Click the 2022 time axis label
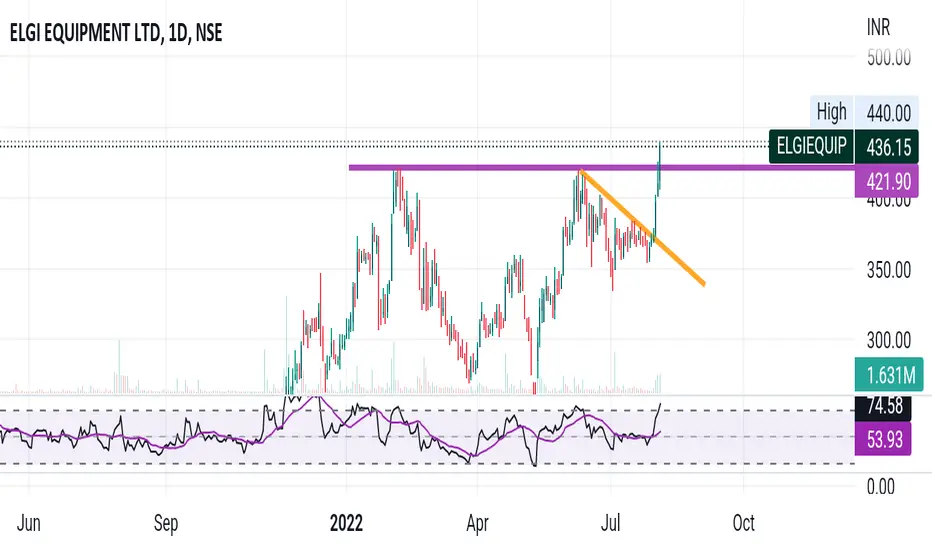Screen dimensions: 932x550 point(346,523)
